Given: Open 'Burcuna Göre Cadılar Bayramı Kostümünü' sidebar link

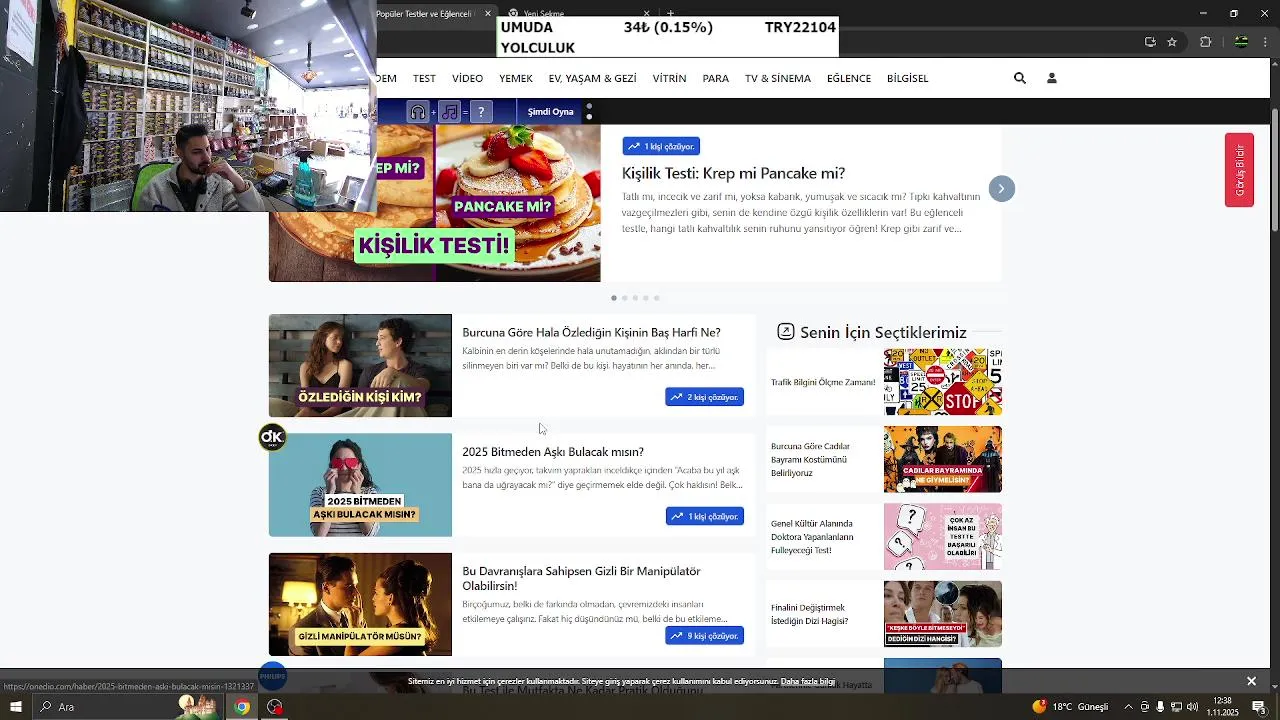Looking at the screenshot, I should [811, 459].
